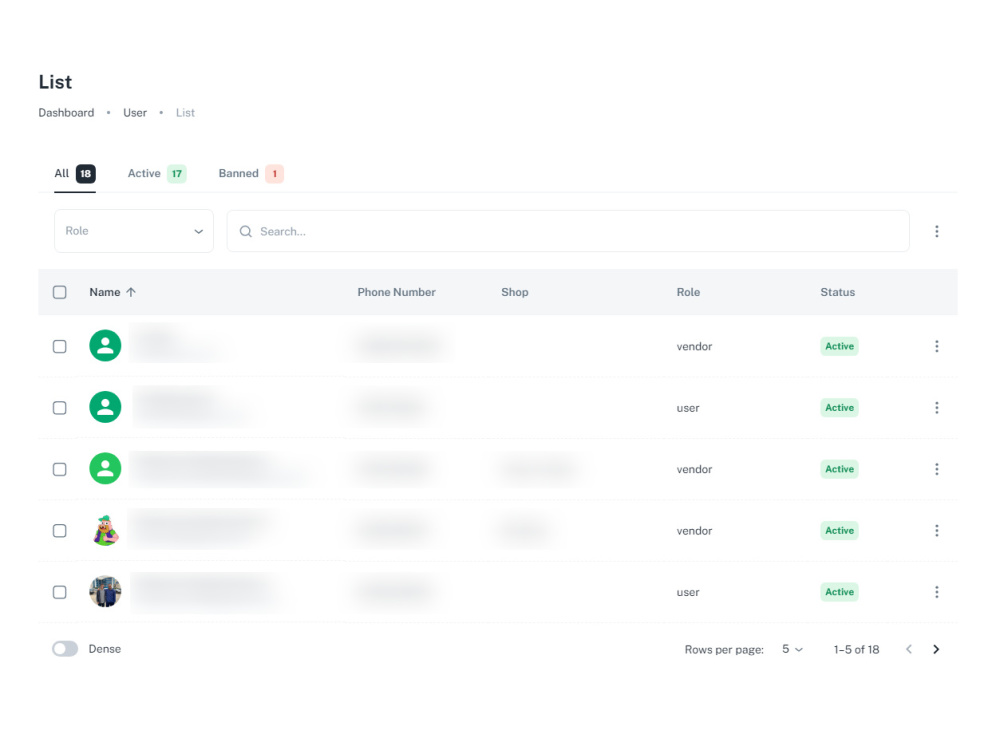Click 'vendor' role in cartoon avatar row
Image resolution: width=1000 pixels, height=750 pixels.
click(x=694, y=531)
